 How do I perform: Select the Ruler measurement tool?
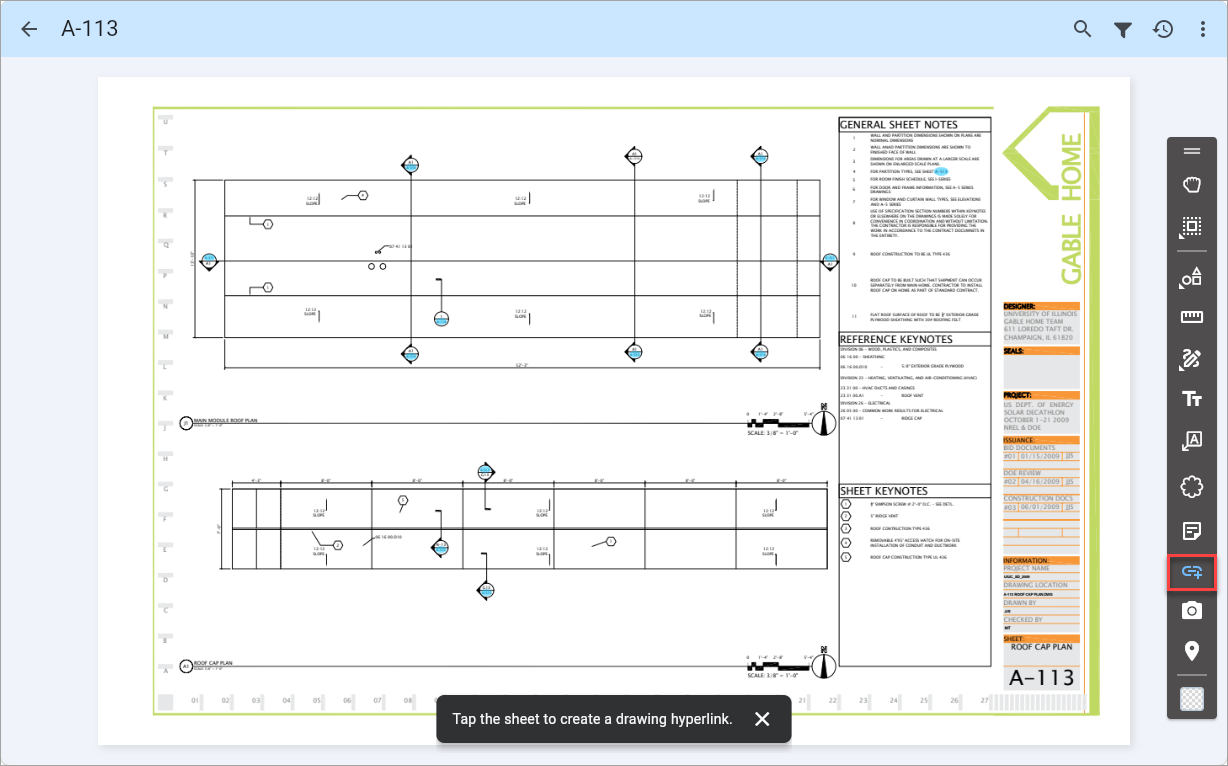click(x=1191, y=318)
